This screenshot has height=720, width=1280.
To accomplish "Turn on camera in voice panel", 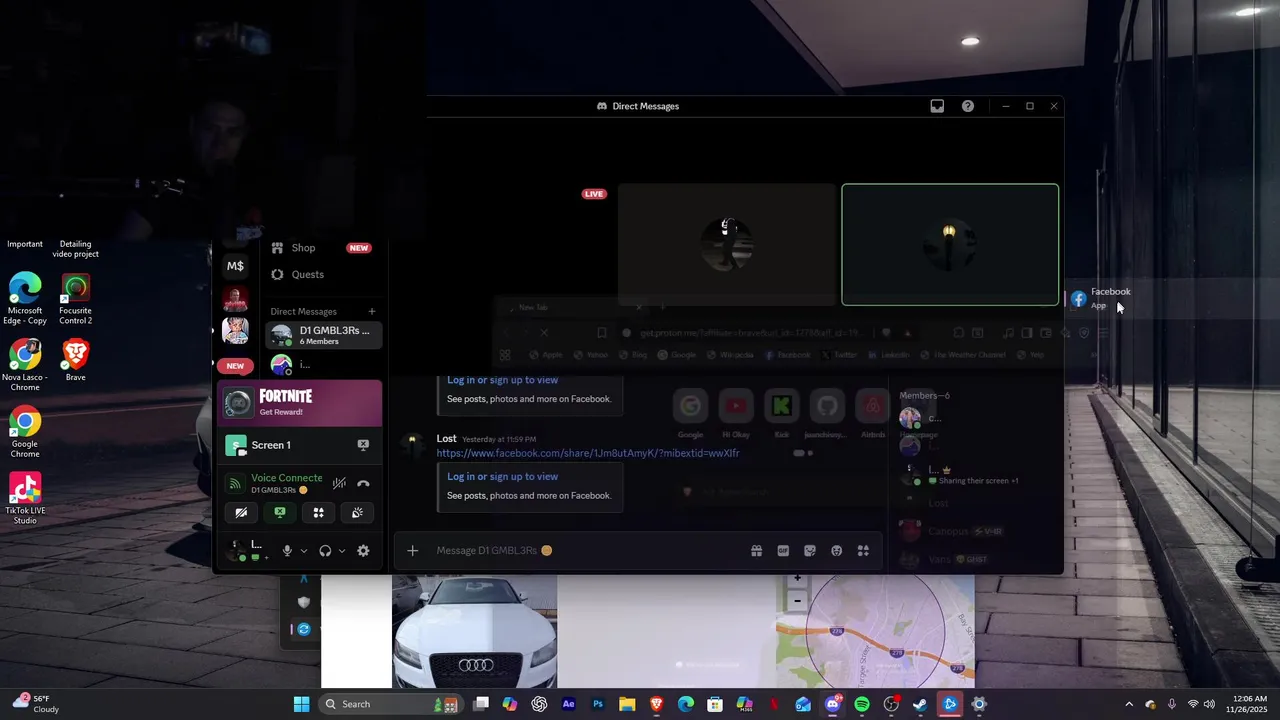I will pos(241,512).
